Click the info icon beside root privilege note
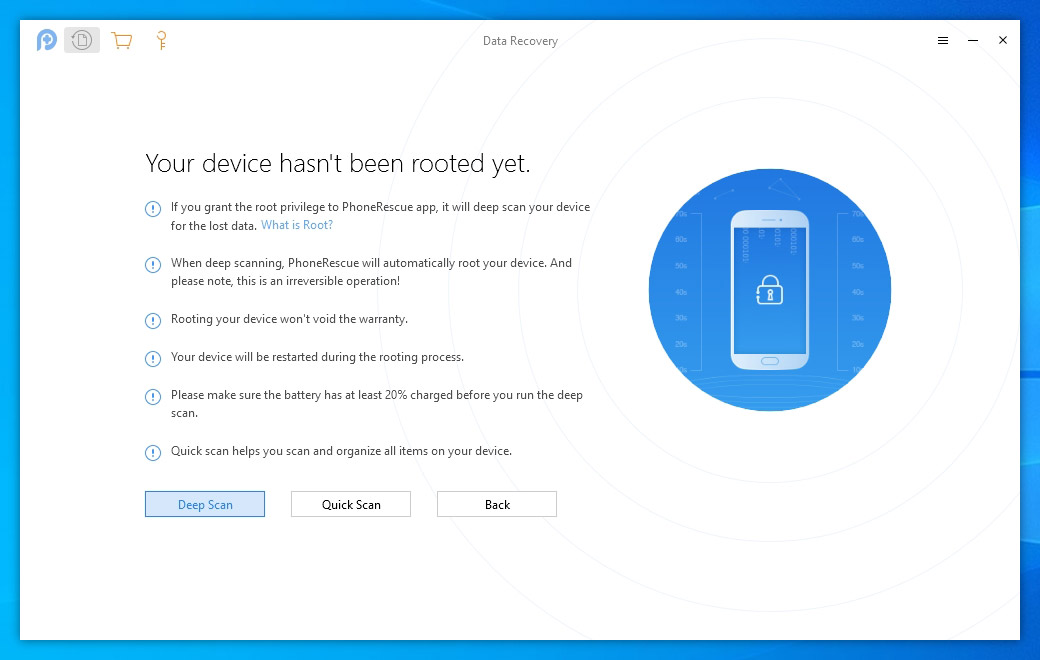The image size is (1040, 660). [153, 209]
